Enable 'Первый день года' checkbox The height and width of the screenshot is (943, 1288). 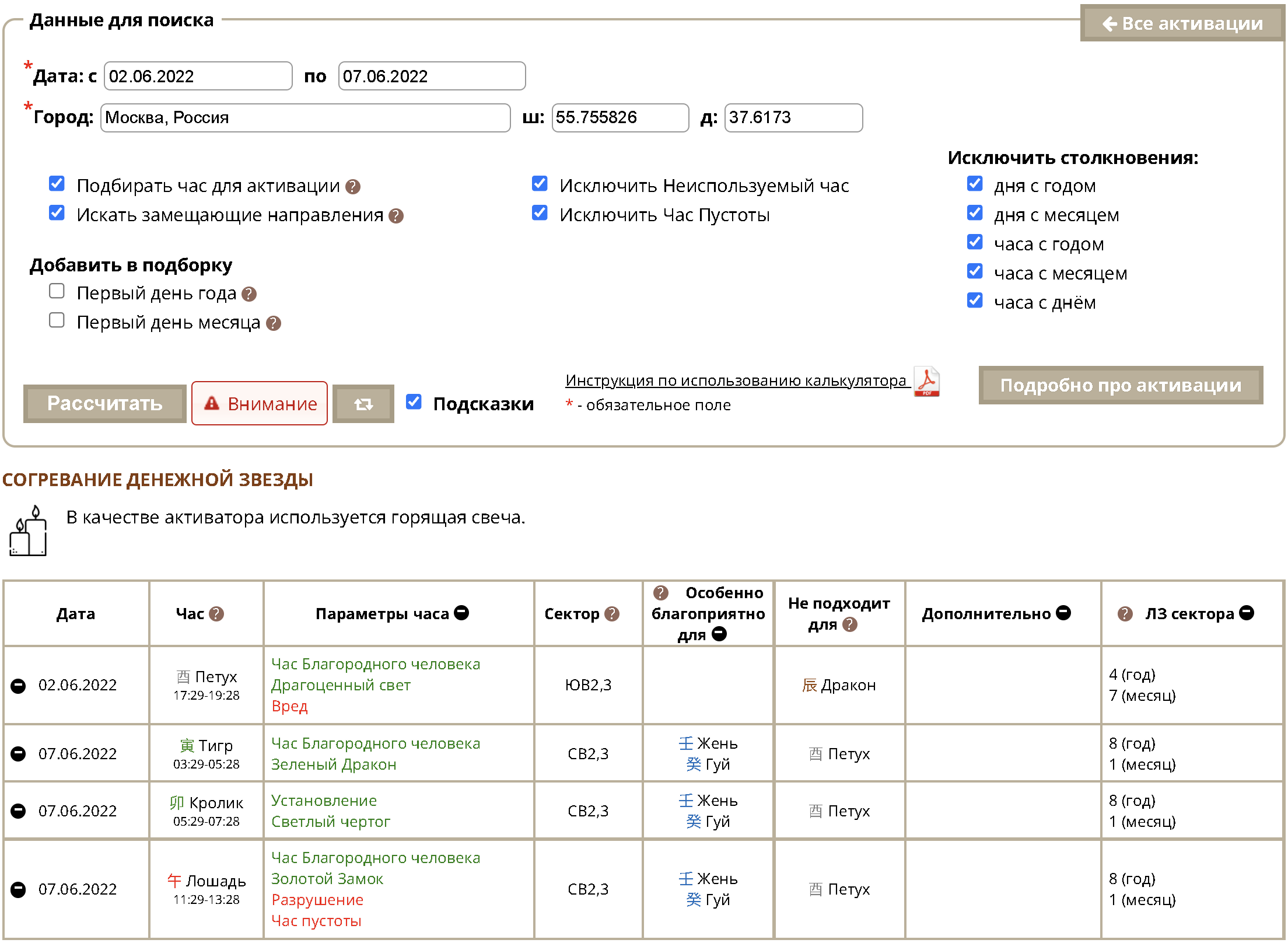coord(57,291)
